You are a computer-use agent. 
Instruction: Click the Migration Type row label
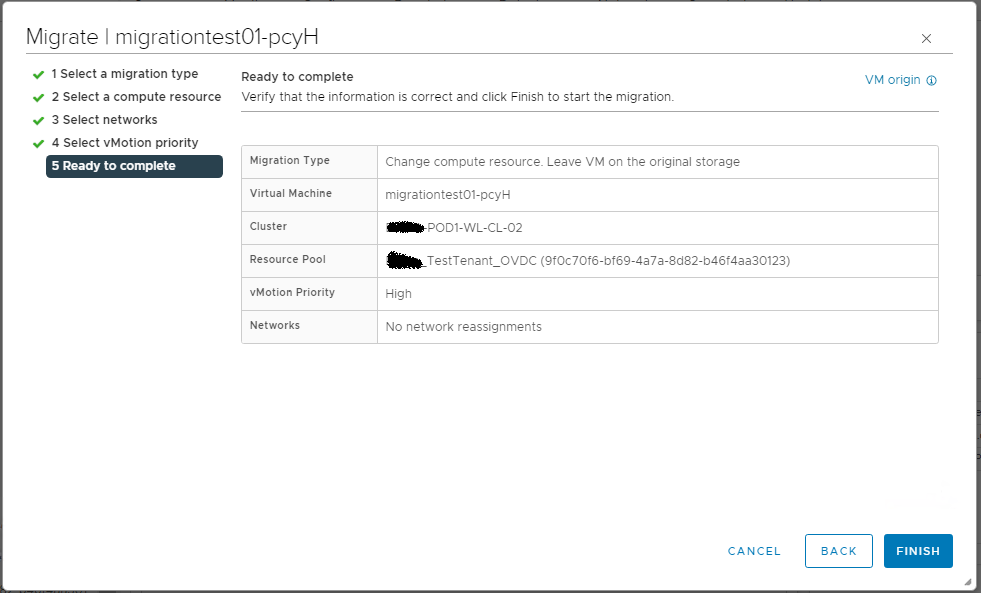click(289, 161)
